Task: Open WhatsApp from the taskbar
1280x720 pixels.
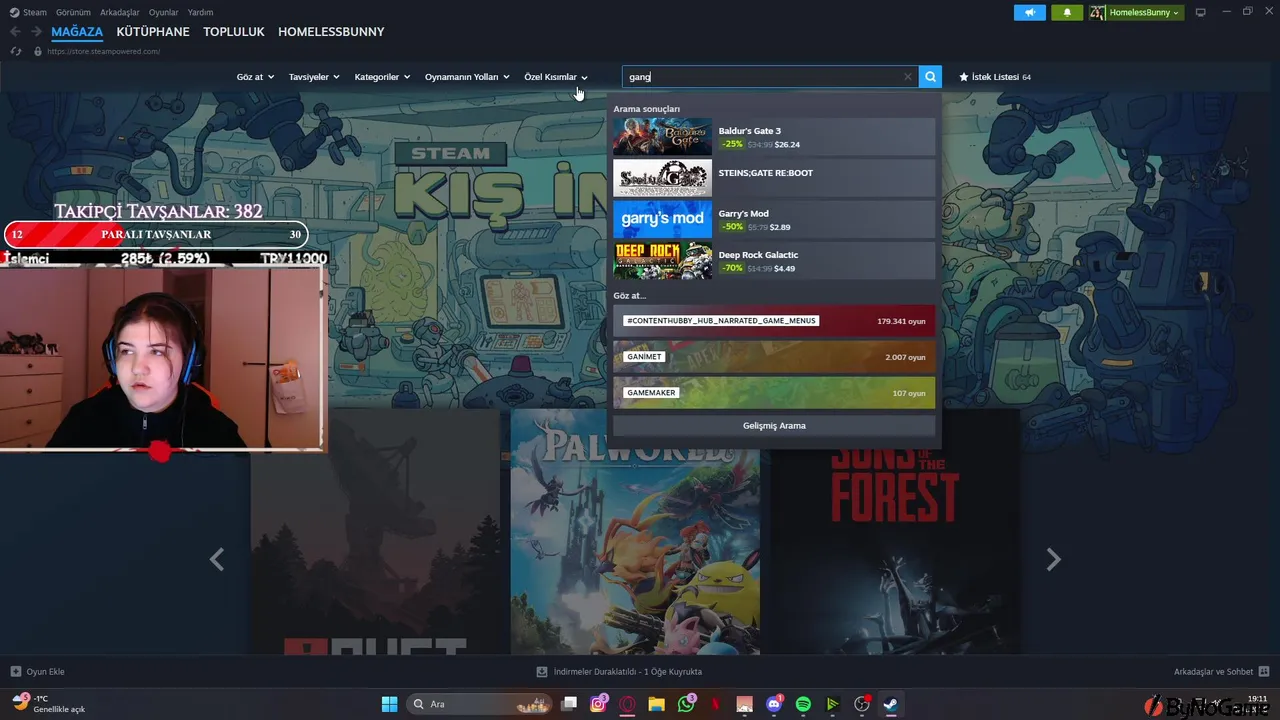Action: click(686, 704)
